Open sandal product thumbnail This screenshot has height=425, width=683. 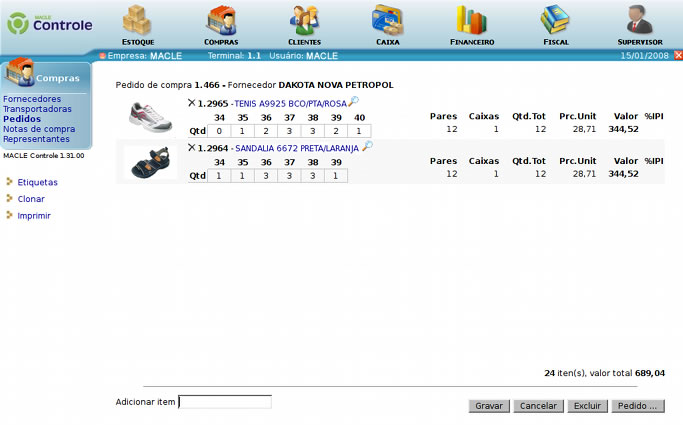pos(150,162)
